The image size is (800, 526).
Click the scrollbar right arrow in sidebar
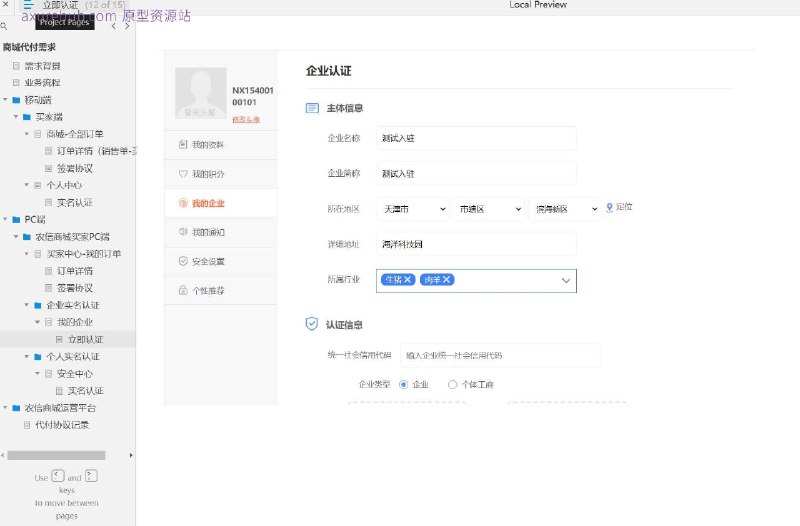tap(131, 455)
